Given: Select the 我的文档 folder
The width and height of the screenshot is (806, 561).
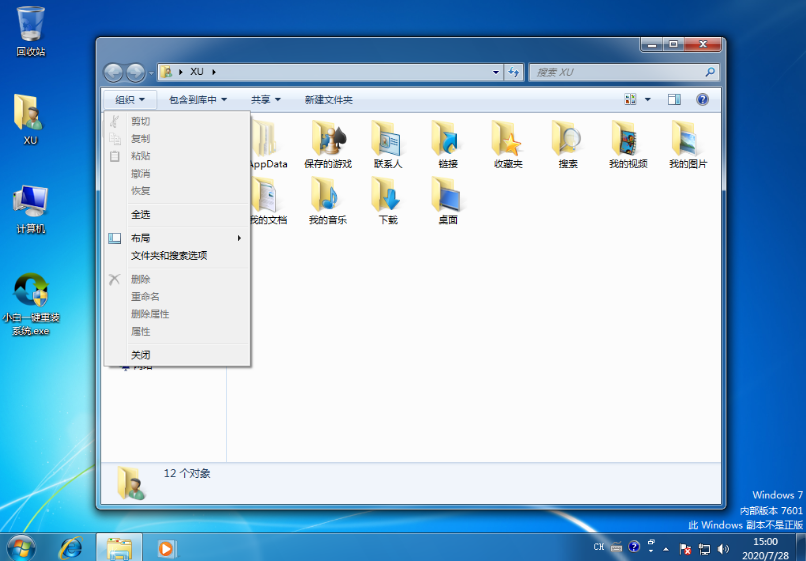Looking at the screenshot, I should click(x=267, y=201).
